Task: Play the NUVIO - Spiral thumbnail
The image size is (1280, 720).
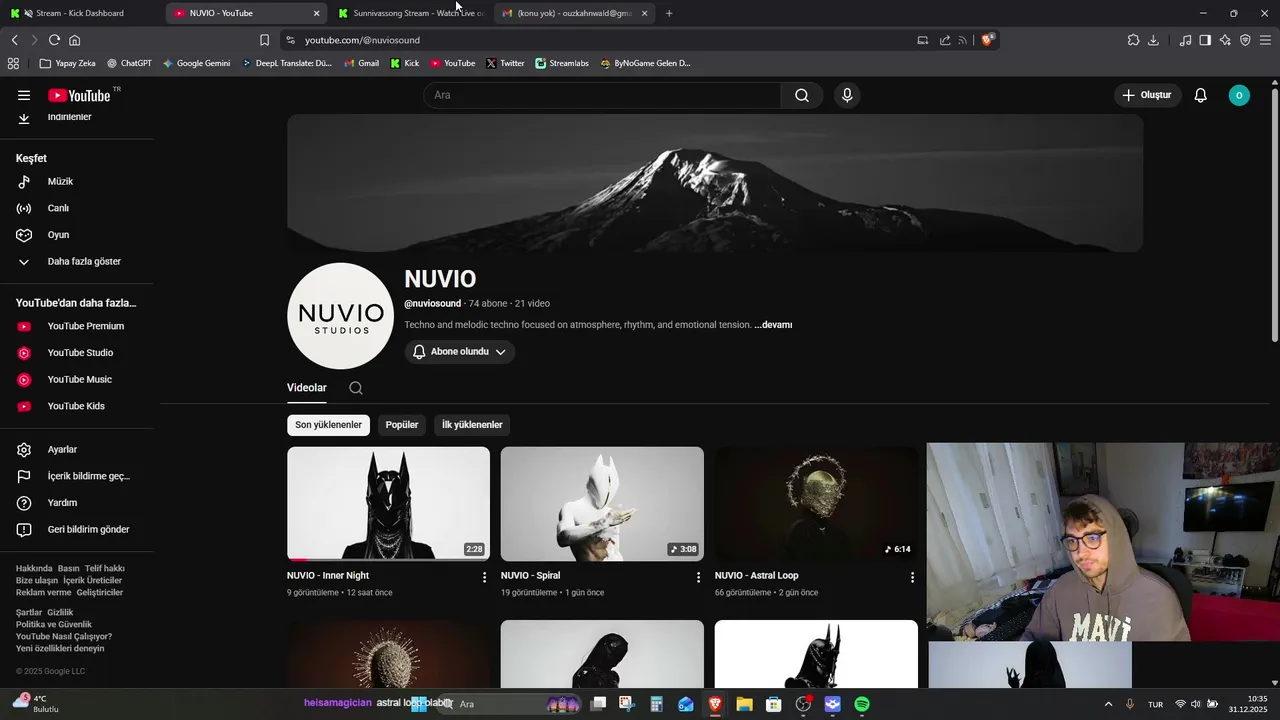Action: [x=602, y=503]
